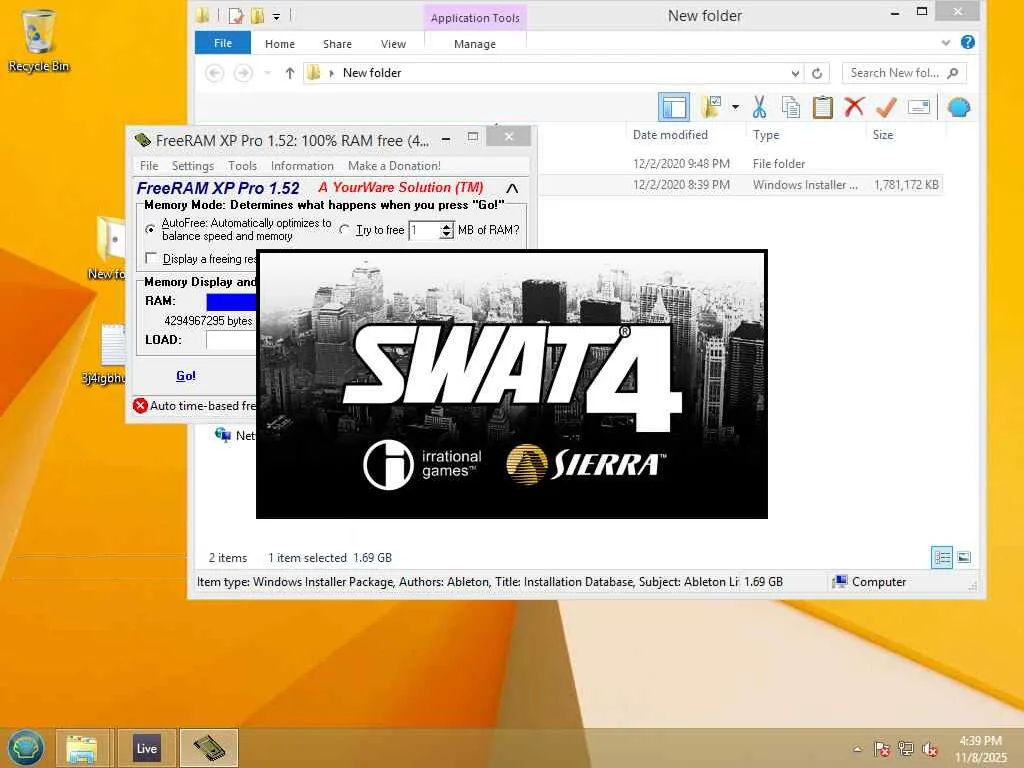Expand the ribbon with the chevron arrow
Viewport: 1024px width, 768px height.
pos(946,43)
